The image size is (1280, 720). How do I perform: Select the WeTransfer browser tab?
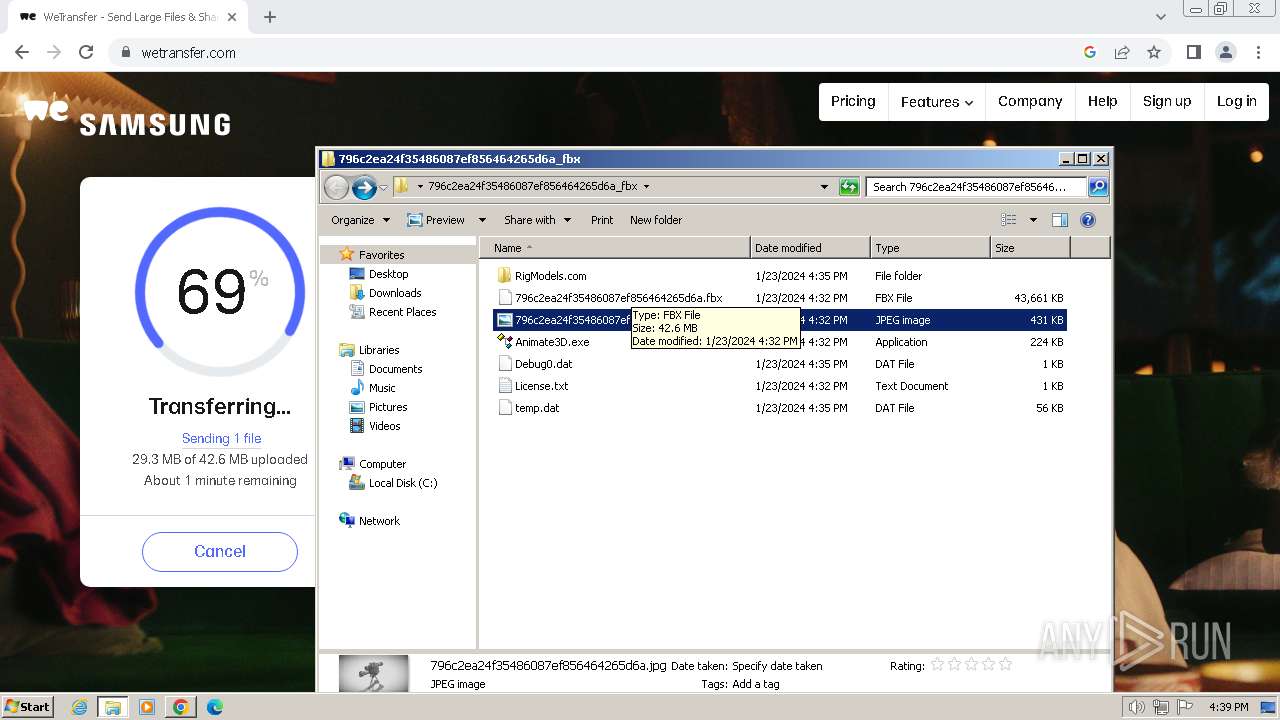click(130, 17)
